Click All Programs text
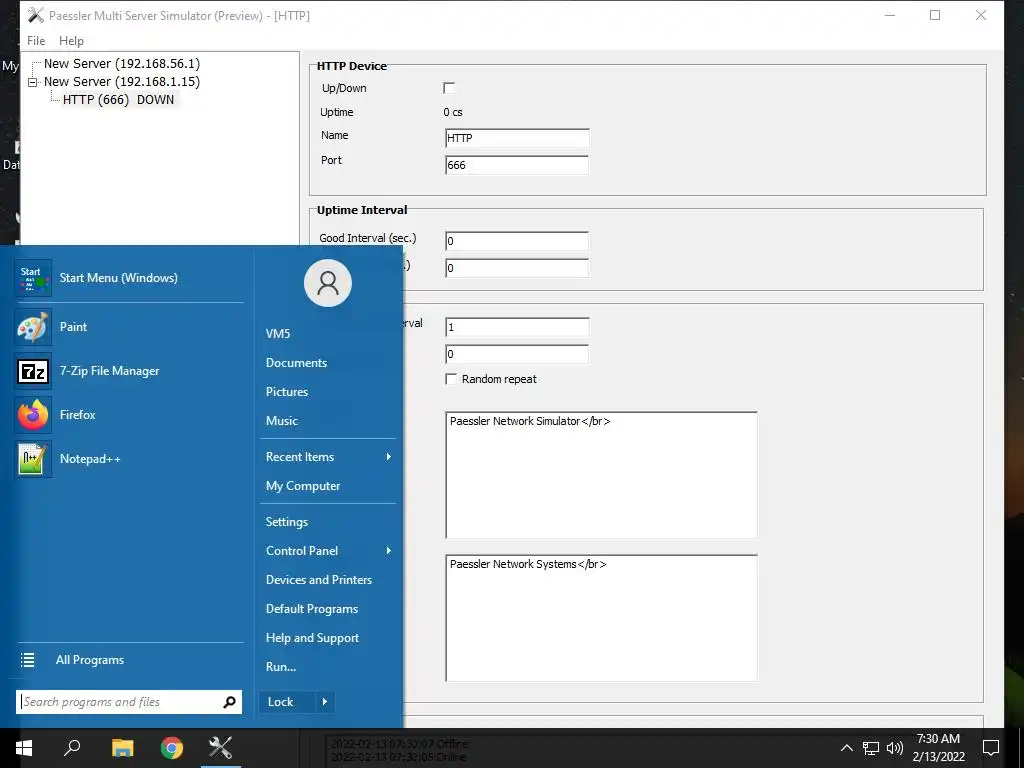Image resolution: width=1024 pixels, height=768 pixels. click(x=89, y=660)
